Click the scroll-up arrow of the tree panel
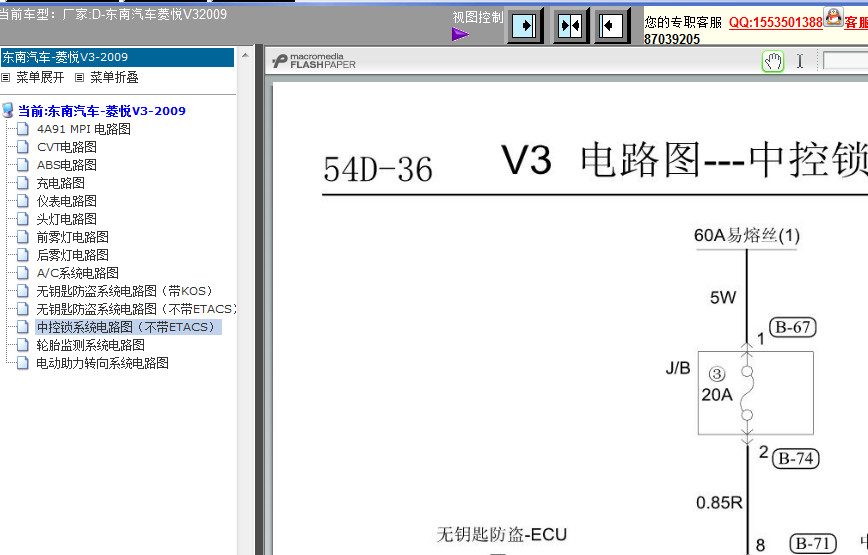The height and width of the screenshot is (555, 868). (245, 55)
